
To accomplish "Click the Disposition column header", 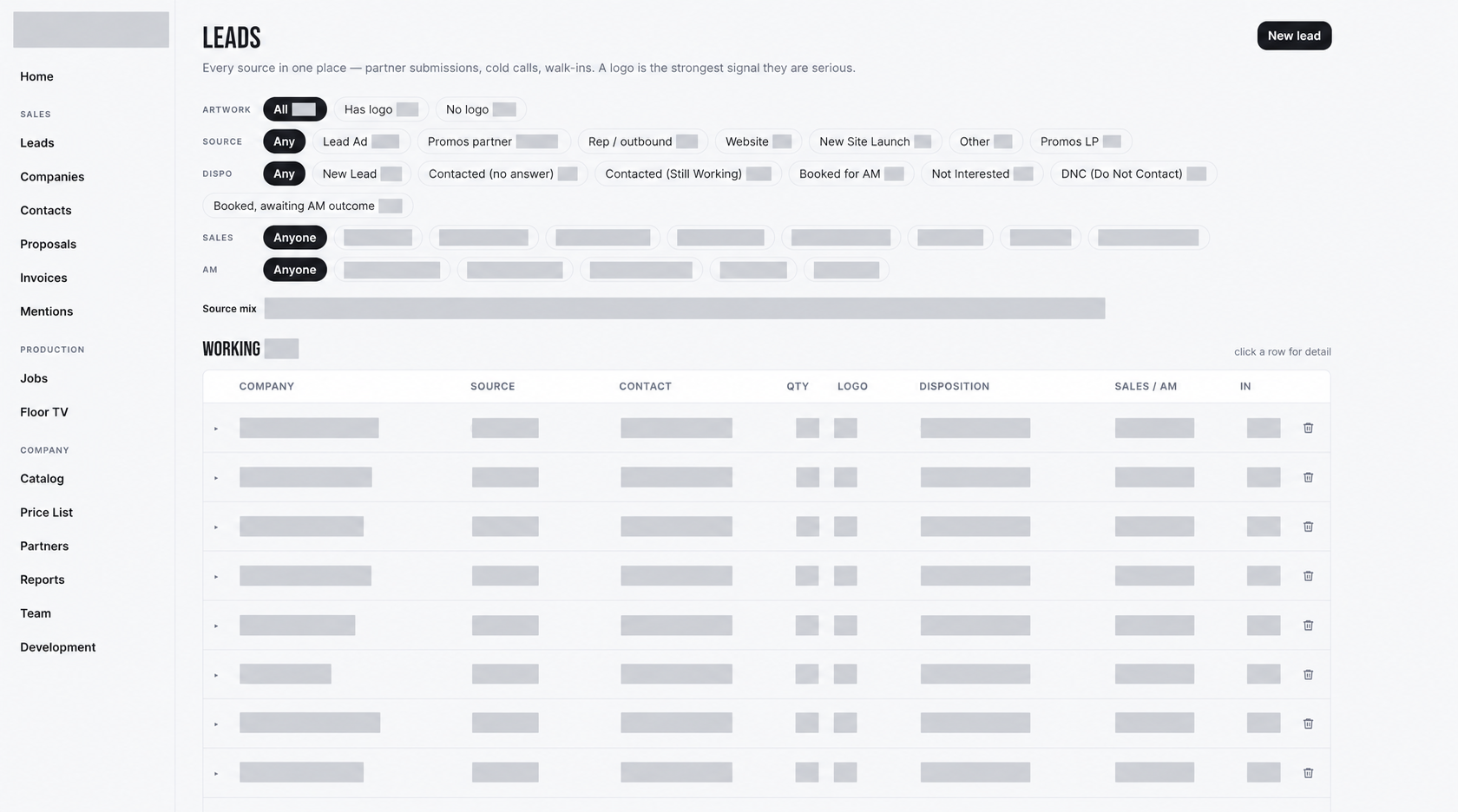I will click(x=954, y=386).
